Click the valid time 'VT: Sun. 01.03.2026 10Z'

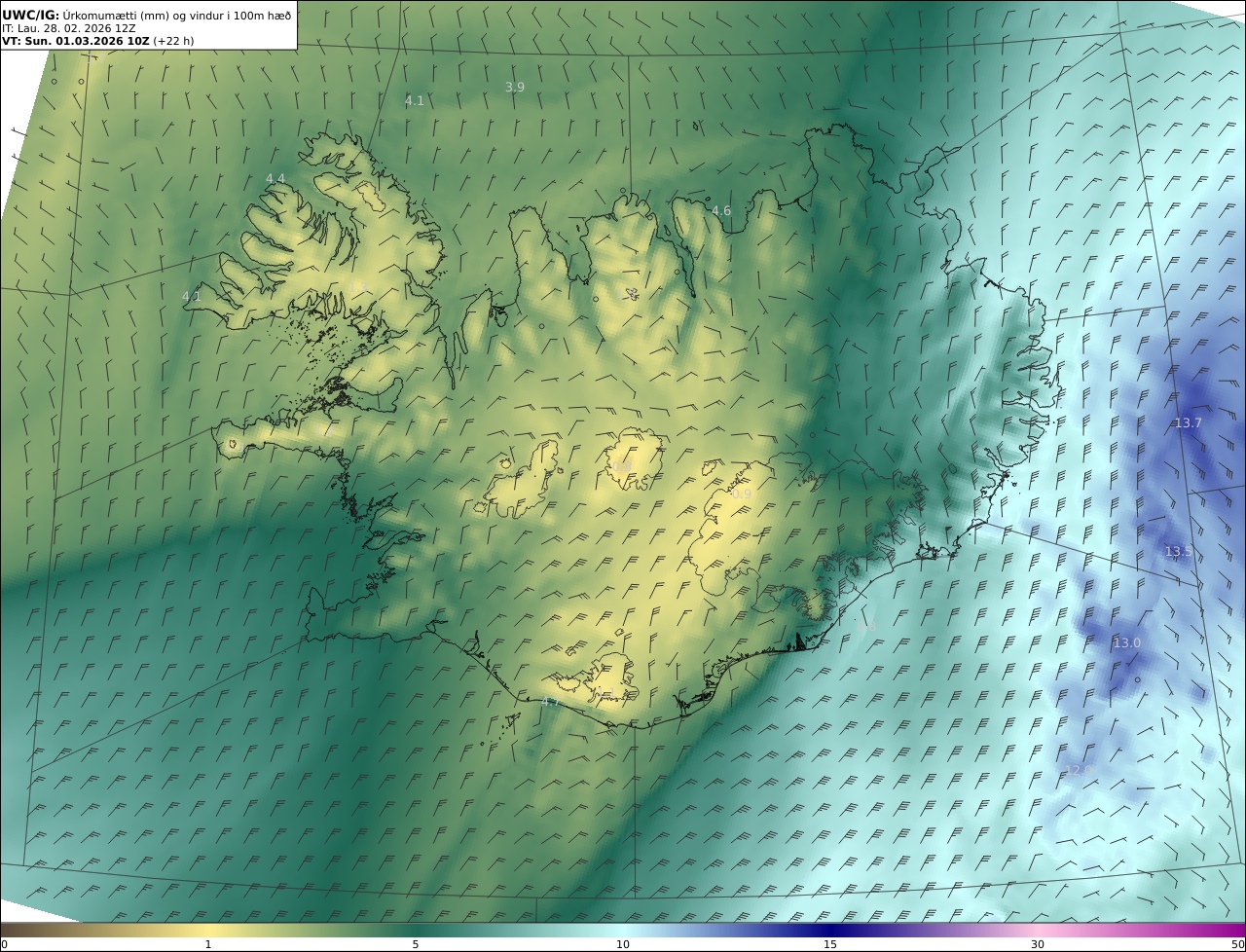[76, 42]
